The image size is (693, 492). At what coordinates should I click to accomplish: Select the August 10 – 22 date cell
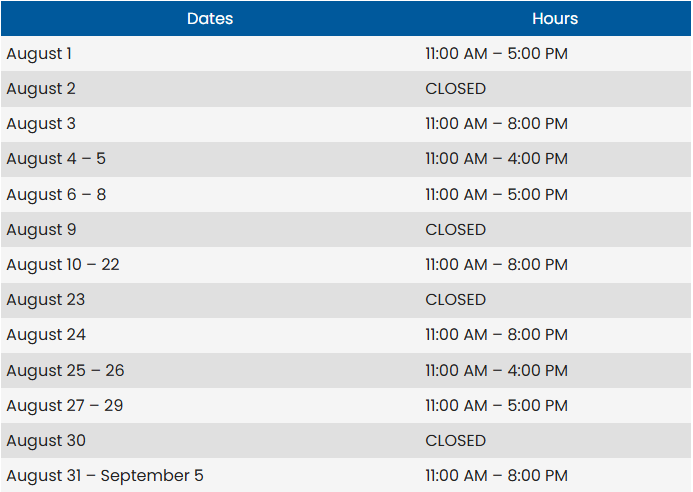63,265
